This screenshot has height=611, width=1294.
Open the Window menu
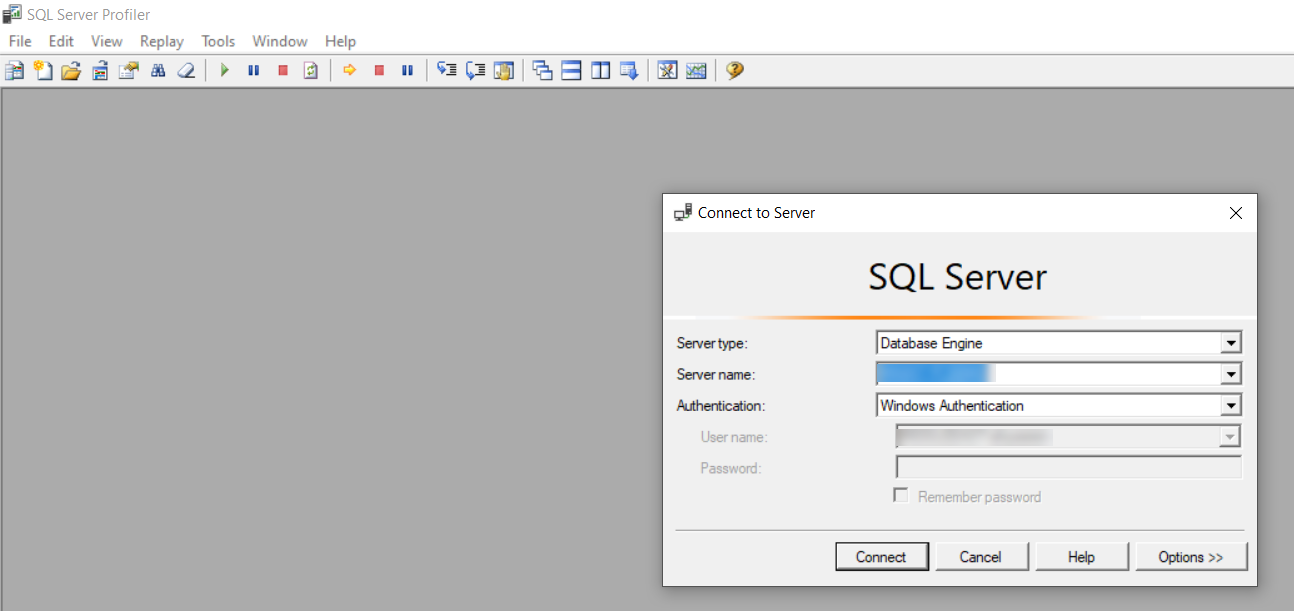280,41
